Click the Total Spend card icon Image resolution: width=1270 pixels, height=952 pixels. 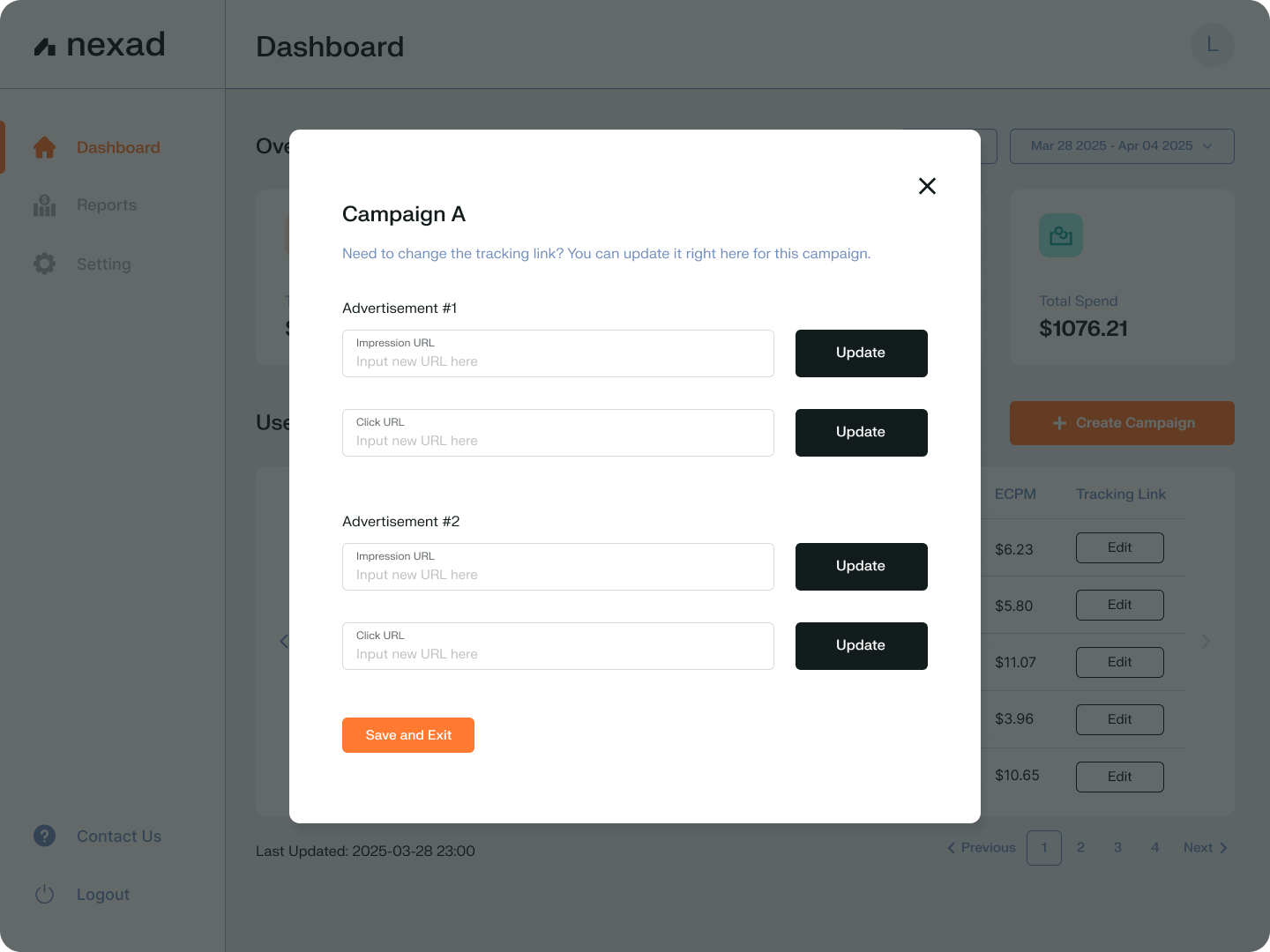click(1061, 235)
